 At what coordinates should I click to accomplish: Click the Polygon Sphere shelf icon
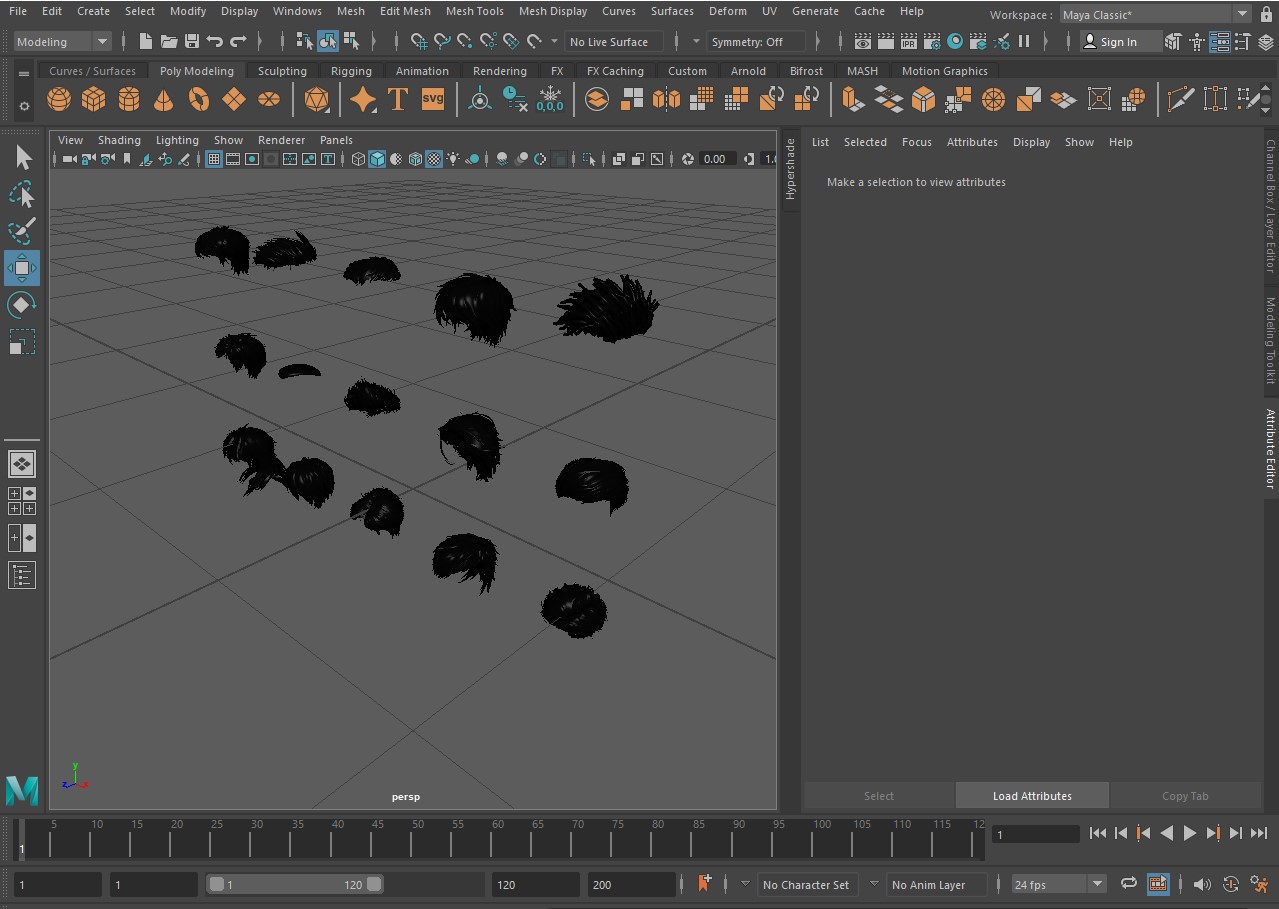[x=59, y=99]
